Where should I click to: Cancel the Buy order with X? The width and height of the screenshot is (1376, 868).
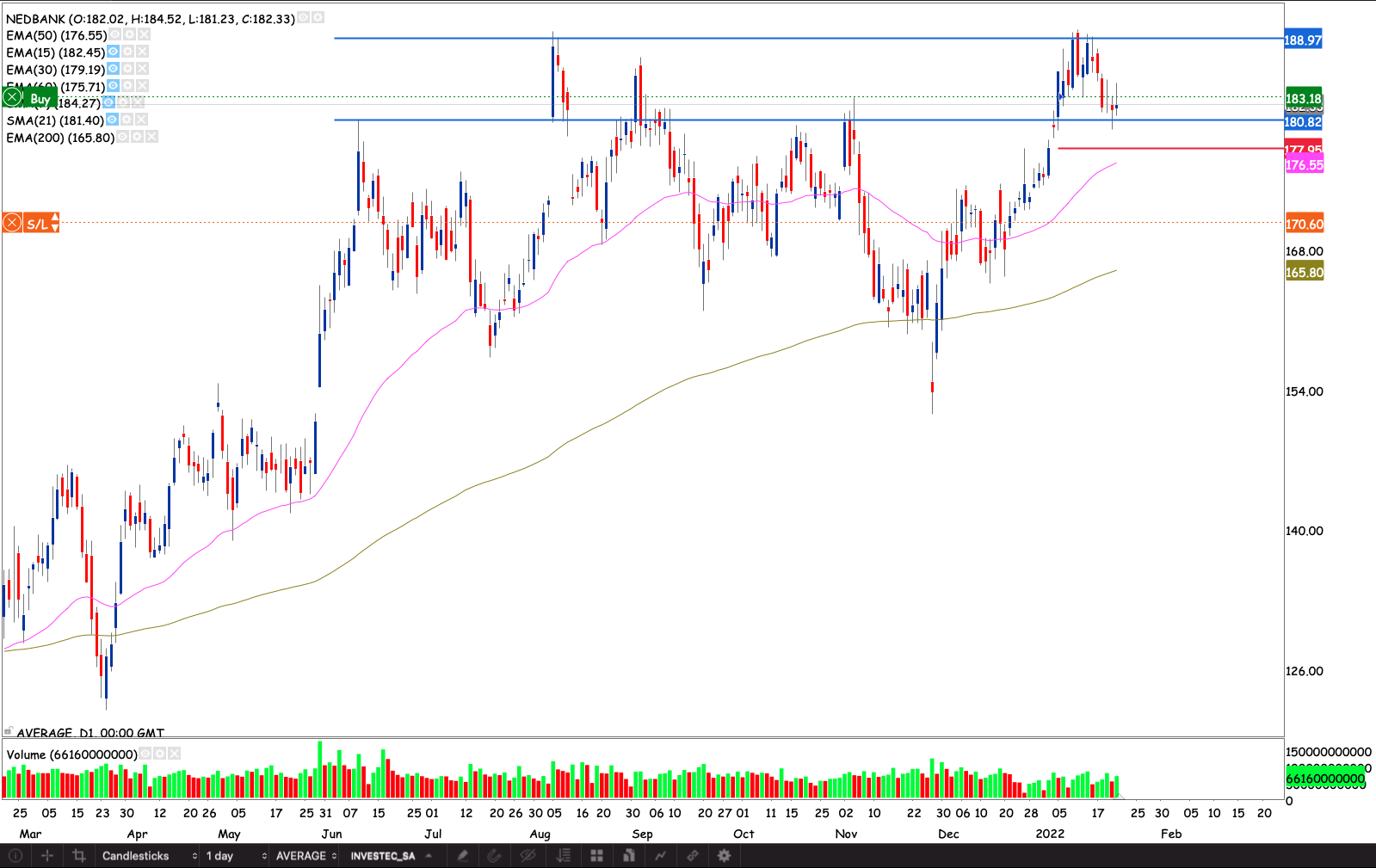point(12,98)
